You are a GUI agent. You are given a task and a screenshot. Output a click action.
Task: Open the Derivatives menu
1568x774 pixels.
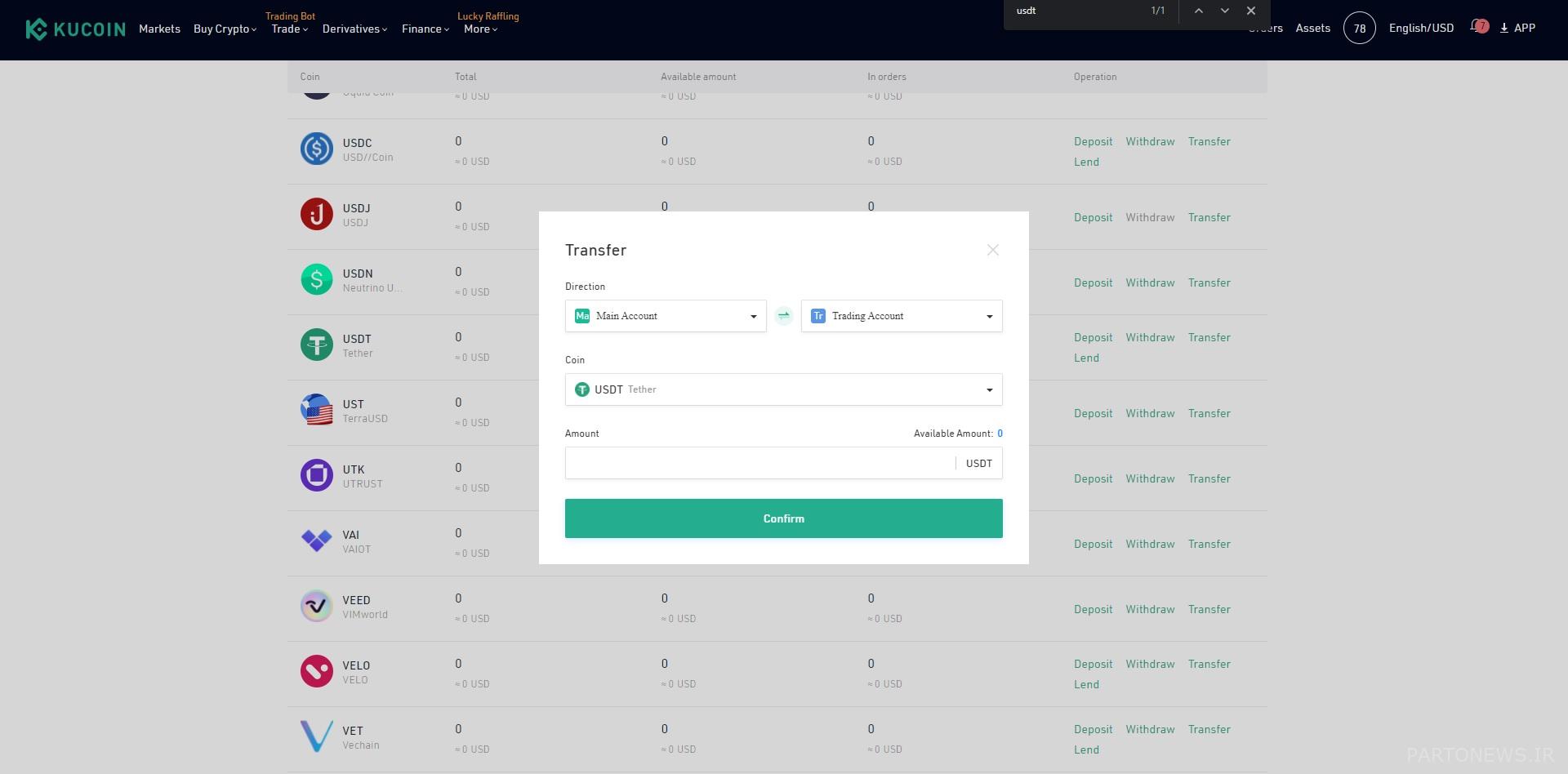click(x=354, y=29)
